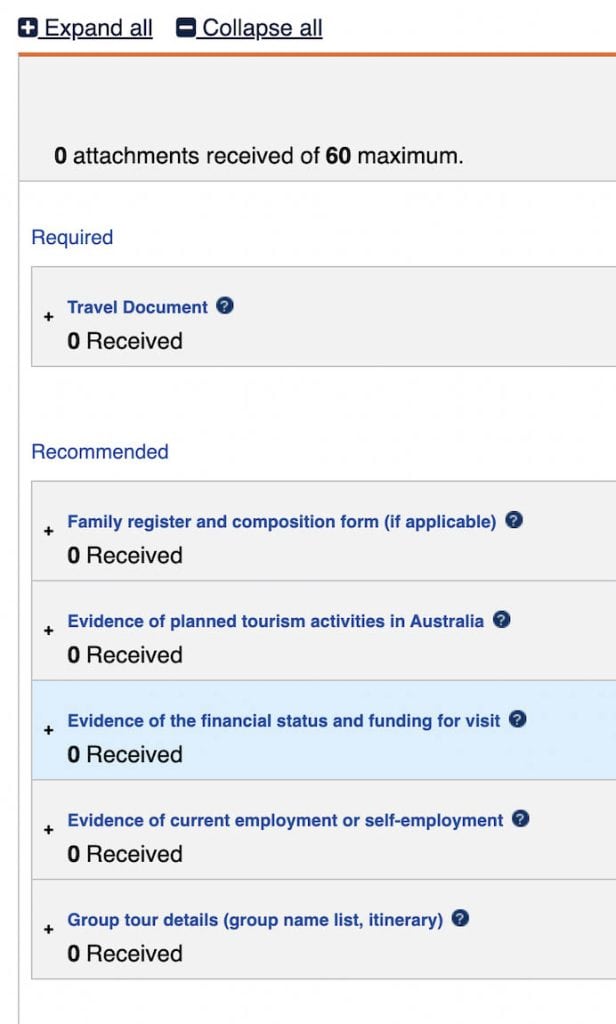Expand the planned tourism activities row
This screenshot has width=616, height=1024.
48,631
